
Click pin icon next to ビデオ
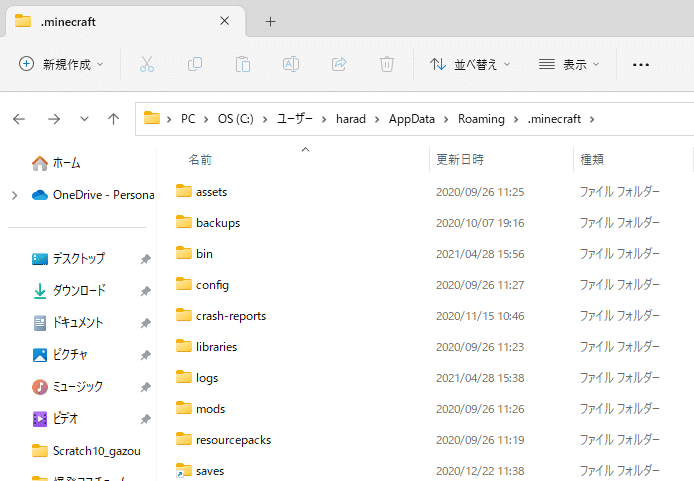pos(146,419)
